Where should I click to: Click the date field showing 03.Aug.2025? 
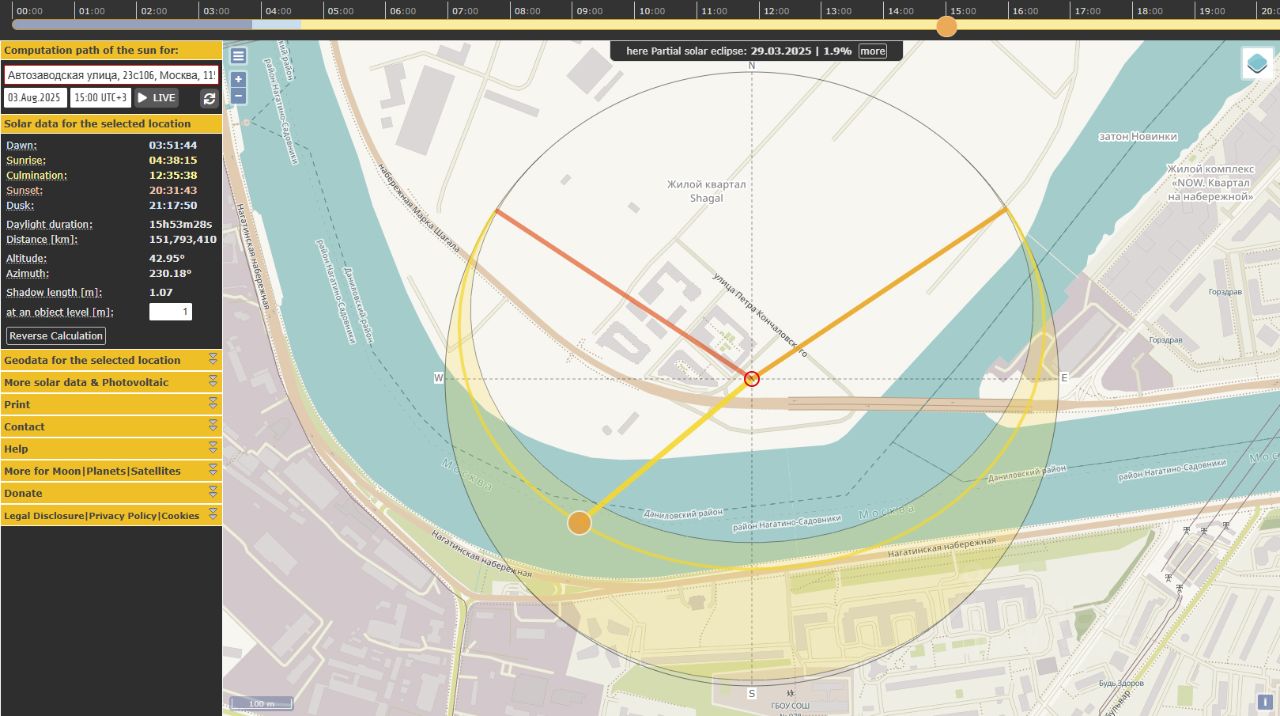(34, 98)
